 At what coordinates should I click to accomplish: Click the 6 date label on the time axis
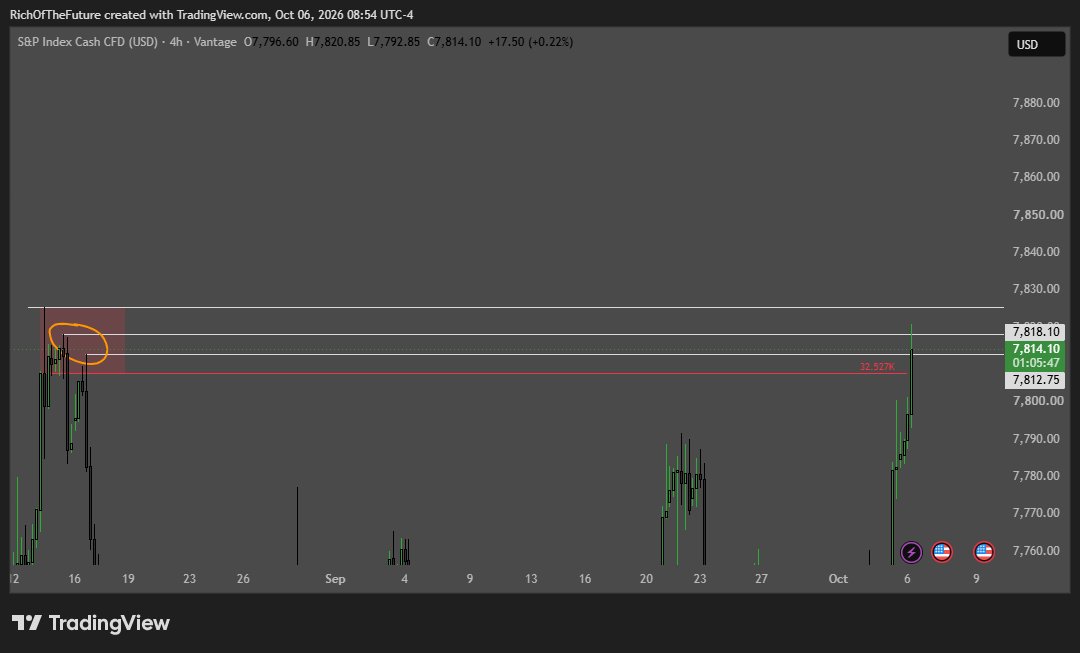(x=907, y=579)
